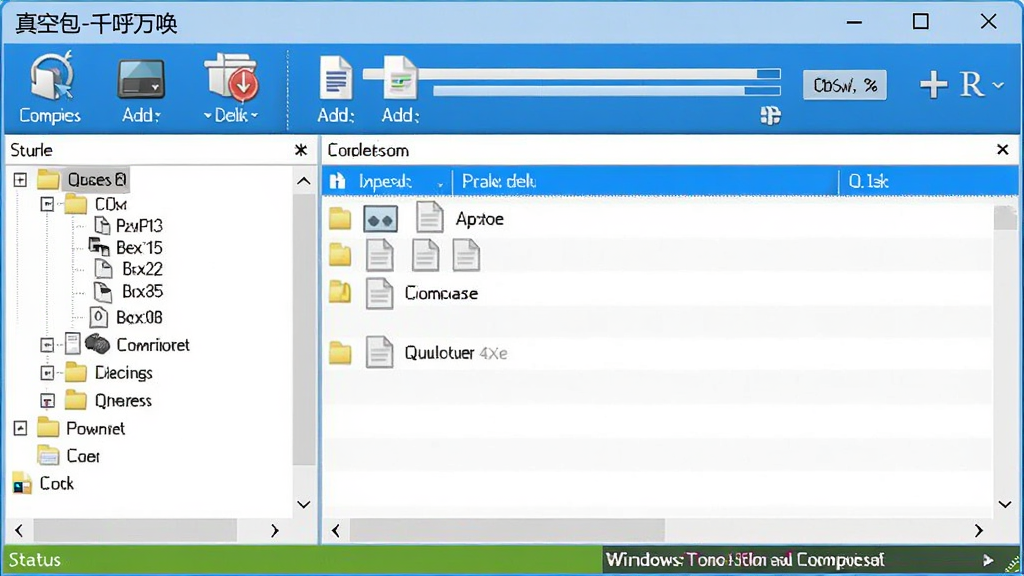Screen dimensions: 1024x576
Task: Toggle the Comrioret node expander
Action: pyautogui.click(x=47, y=345)
